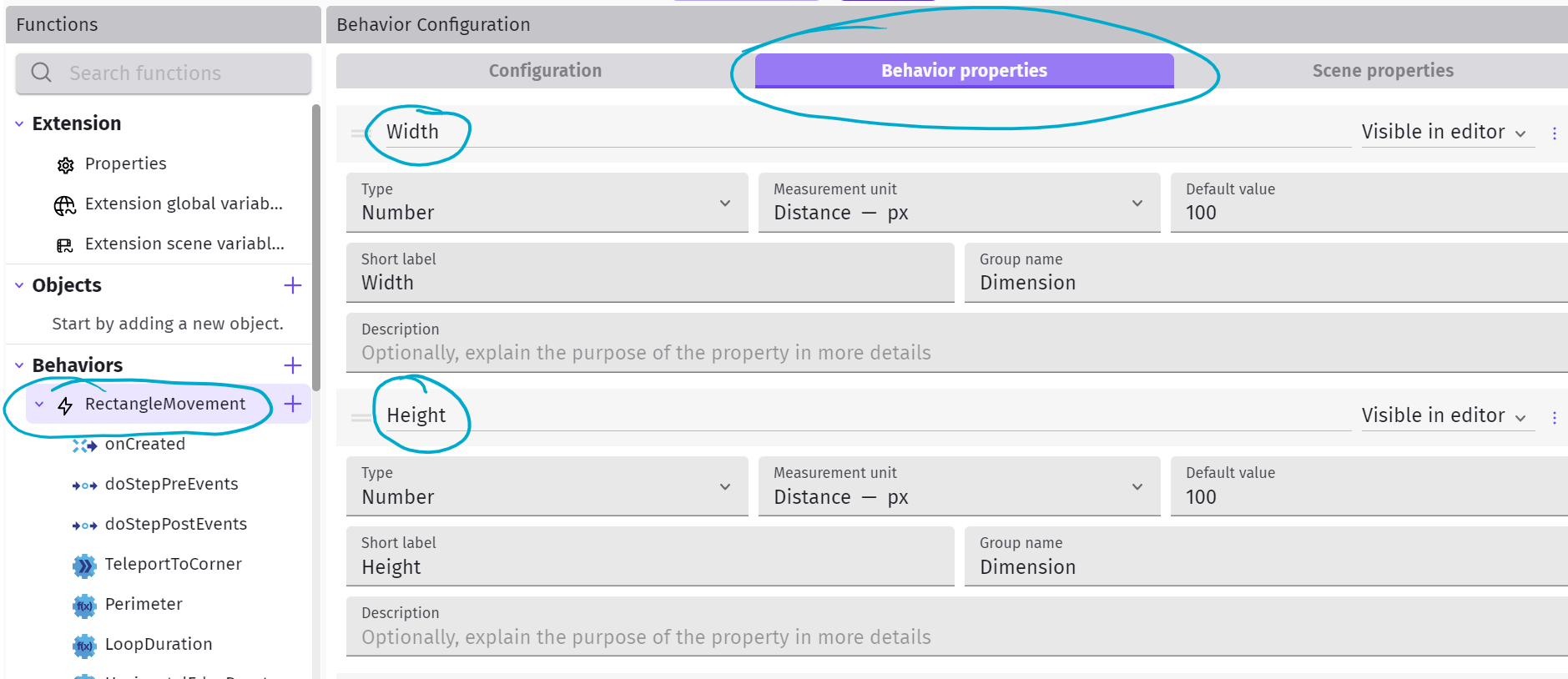1568x679 pixels.
Task: Add a new behavior with plus icon
Action: [x=292, y=365]
